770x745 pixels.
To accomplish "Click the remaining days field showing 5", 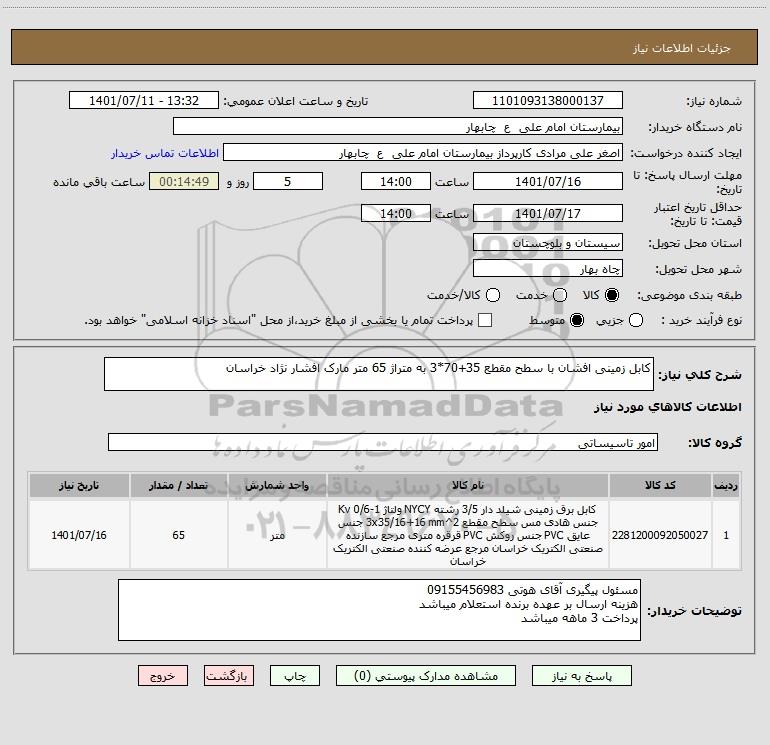I will [288, 181].
